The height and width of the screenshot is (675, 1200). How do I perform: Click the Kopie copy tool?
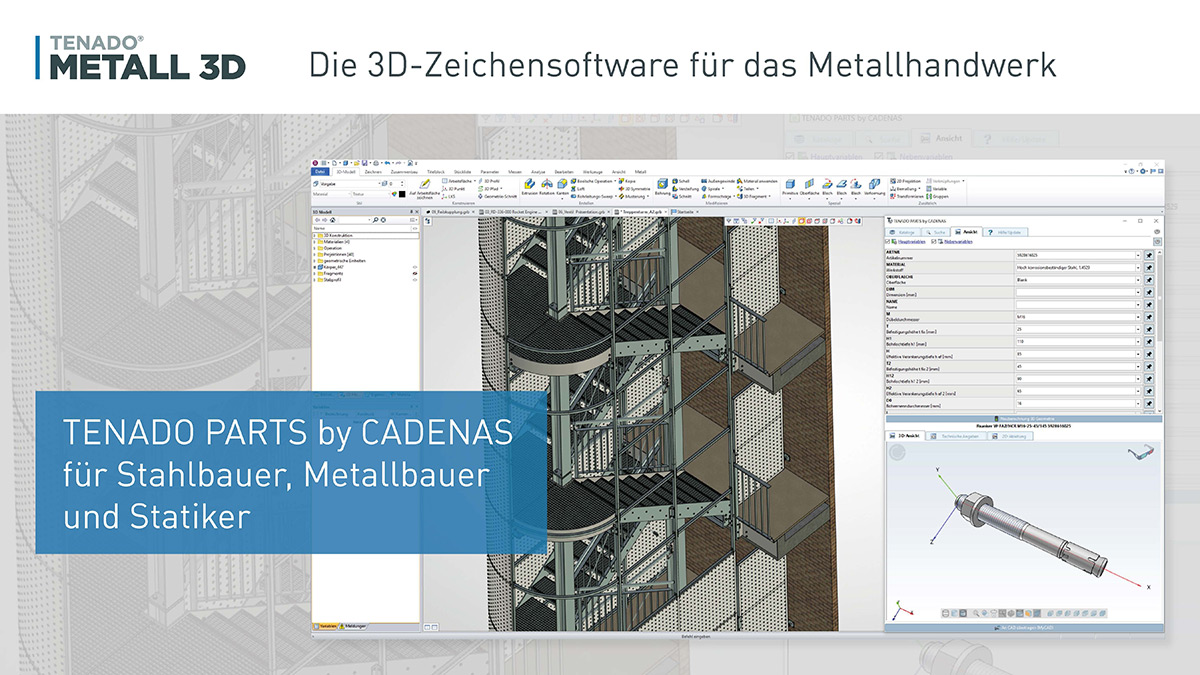[627, 181]
